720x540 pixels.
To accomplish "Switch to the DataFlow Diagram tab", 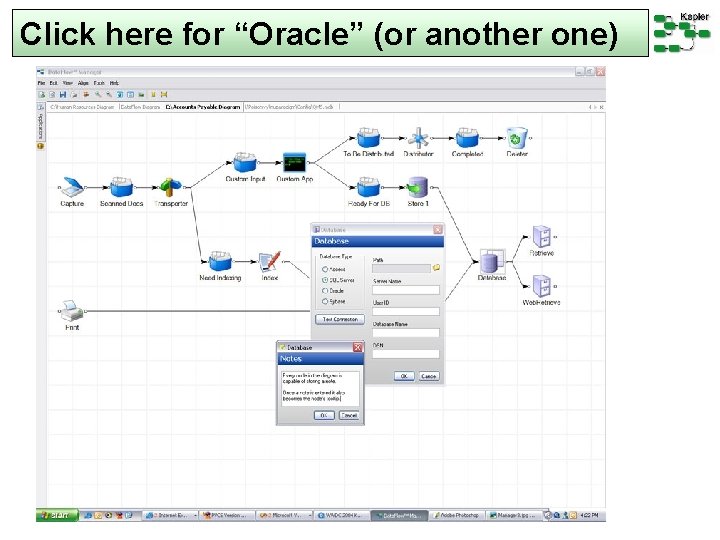I will click(140, 107).
